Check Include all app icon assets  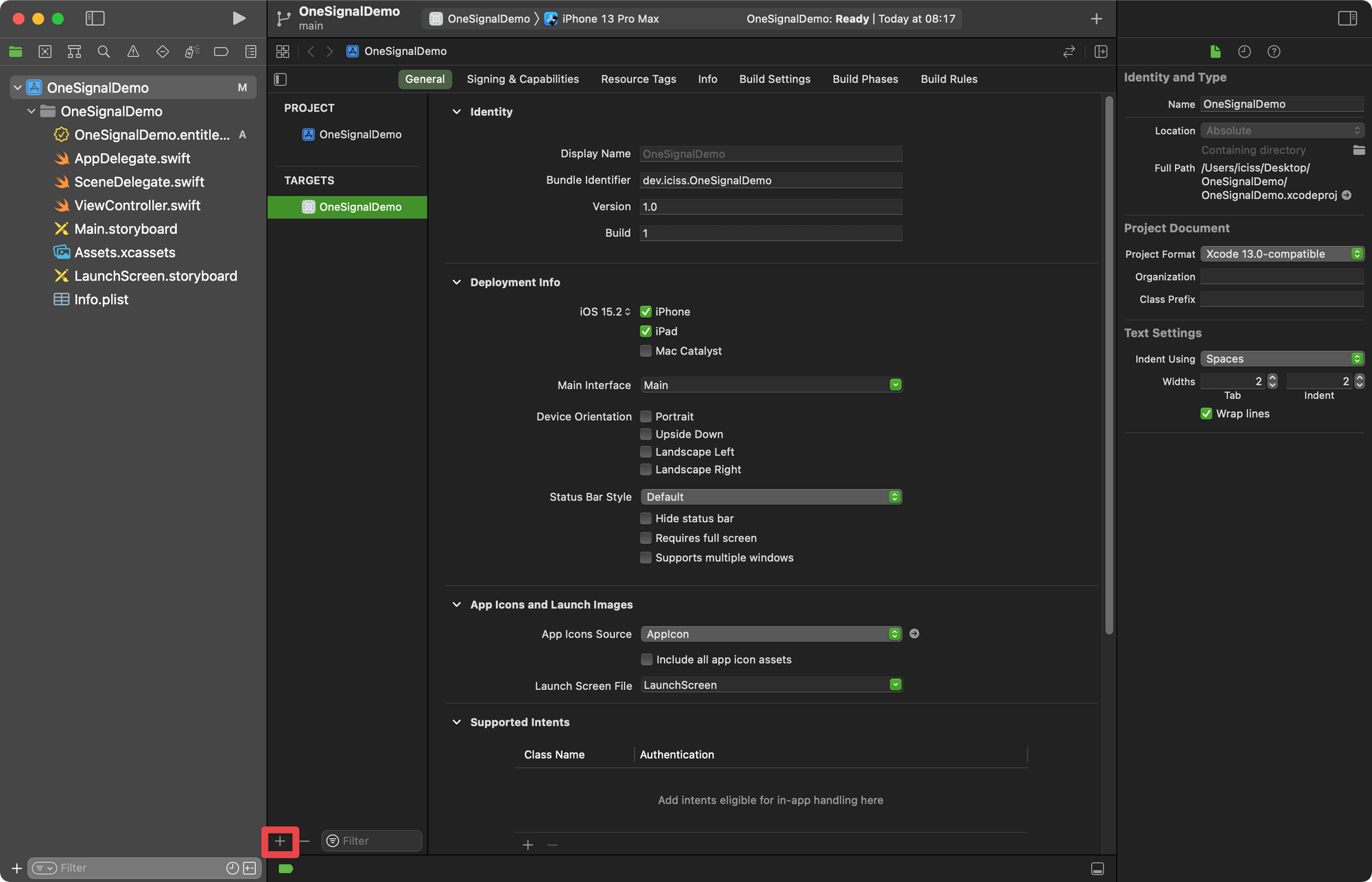coord(646,660)
